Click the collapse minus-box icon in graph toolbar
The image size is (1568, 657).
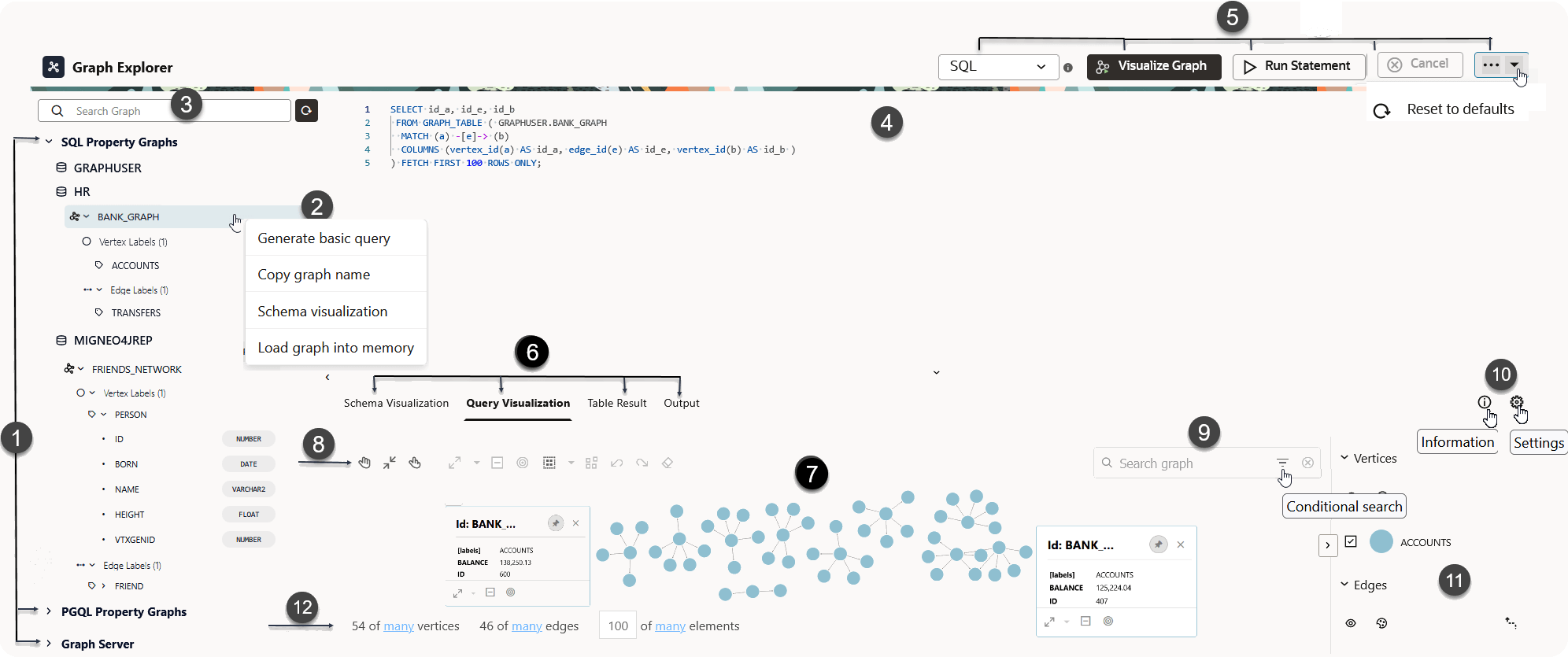point(497,463)
